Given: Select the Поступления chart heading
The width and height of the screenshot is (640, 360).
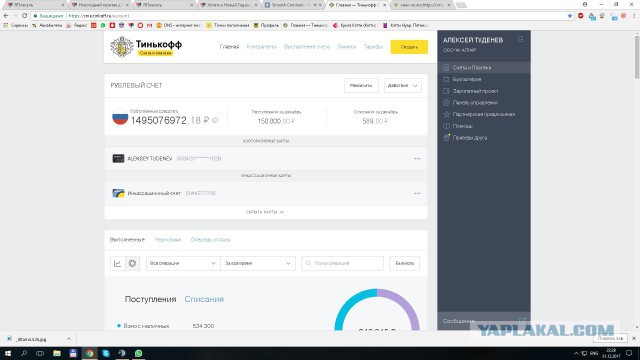Looking at the screenshot, I should click(150, 299).
